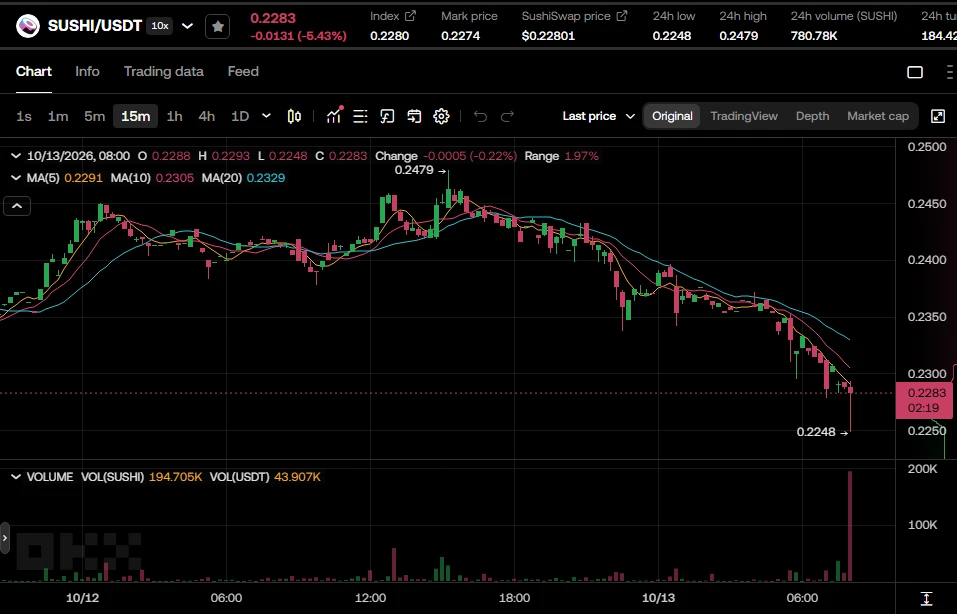Redo the chart action
The image size is (957, 614).
point(507,116)
